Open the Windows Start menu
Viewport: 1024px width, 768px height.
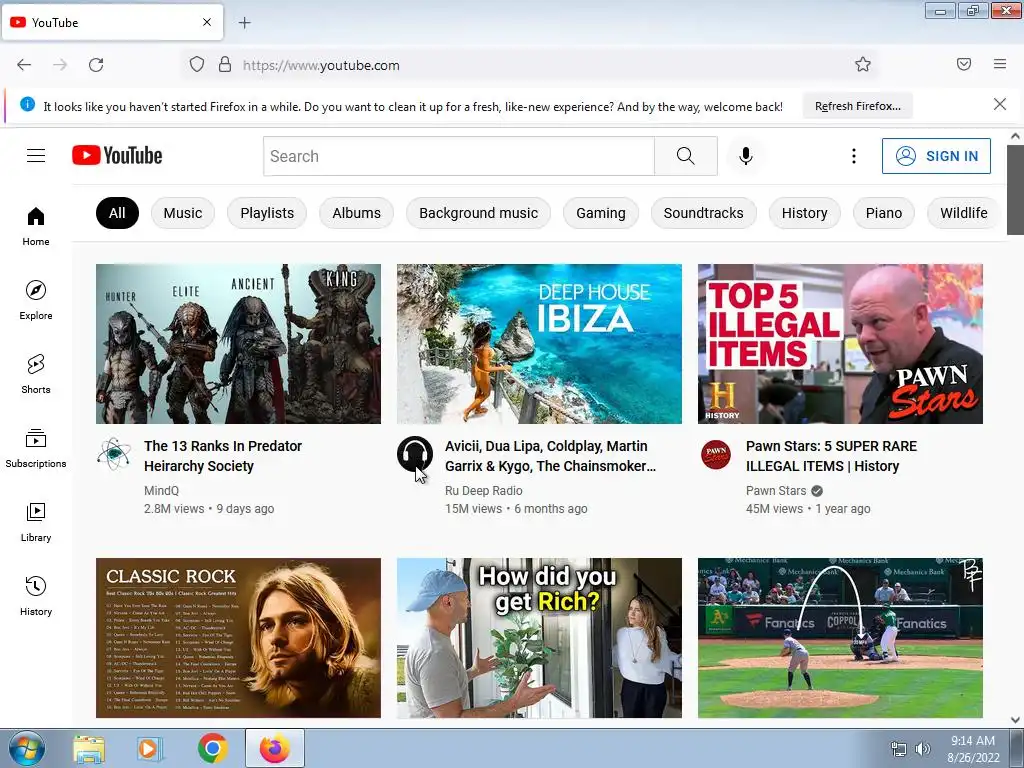[x=26, y=749]
